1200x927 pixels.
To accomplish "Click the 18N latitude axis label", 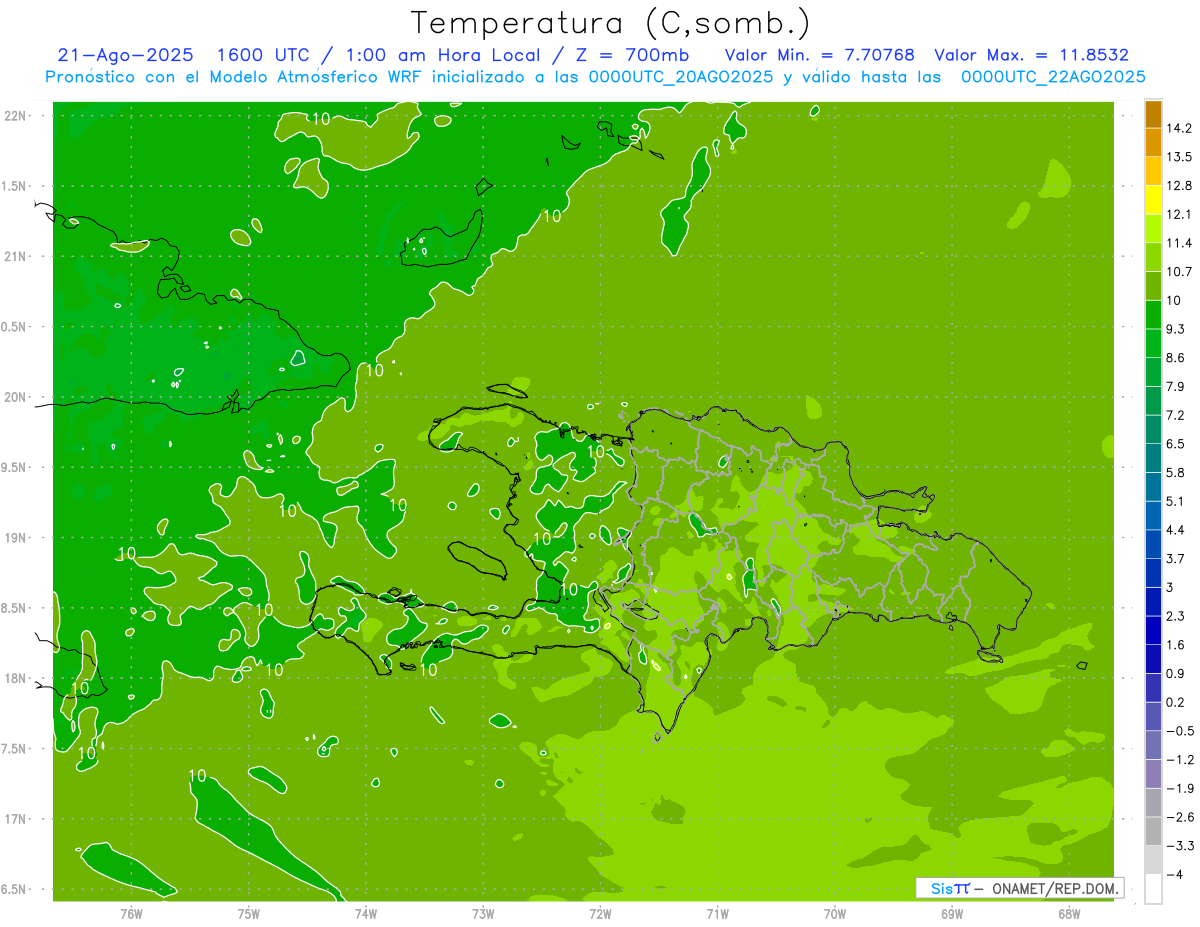I will coord(14,679).
